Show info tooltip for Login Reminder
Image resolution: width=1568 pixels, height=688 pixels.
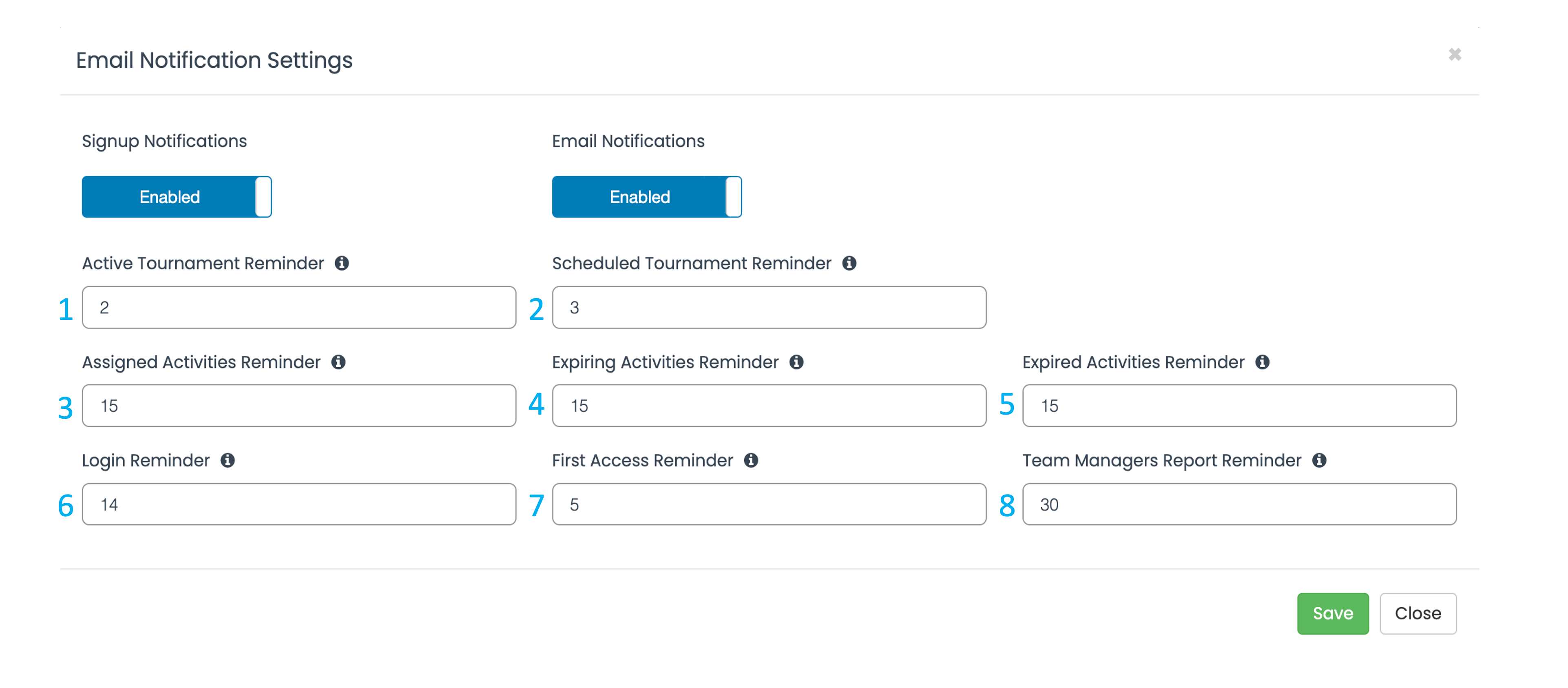pos(228,460)
